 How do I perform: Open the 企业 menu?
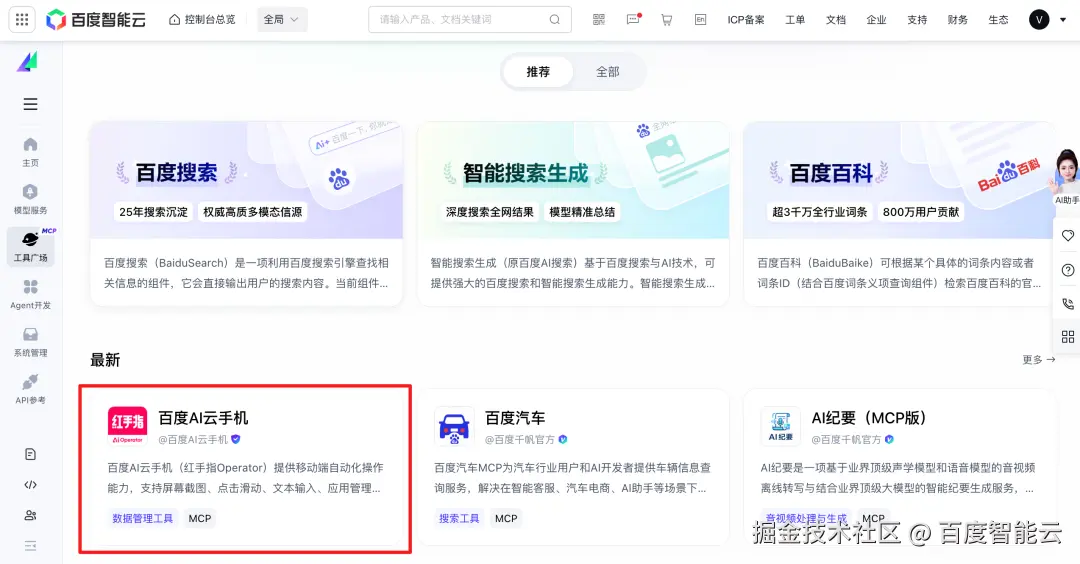click(876, 19)
